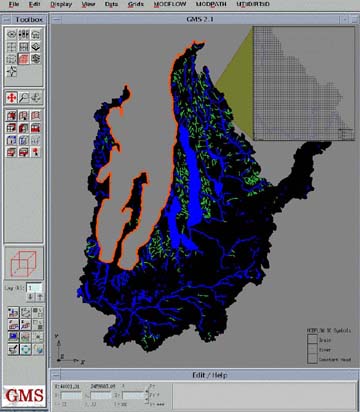Select the stacked diamond layers module icon
The height and width of the screenshot is (412, 360).
36,47
